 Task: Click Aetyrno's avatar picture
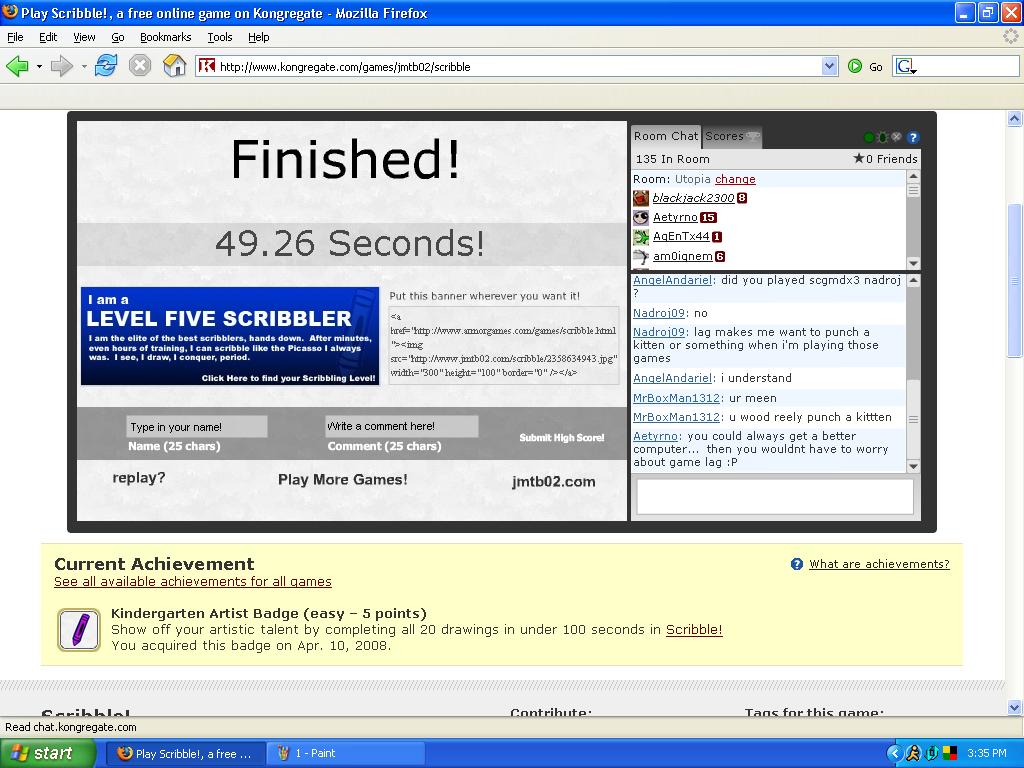point(641,217)
